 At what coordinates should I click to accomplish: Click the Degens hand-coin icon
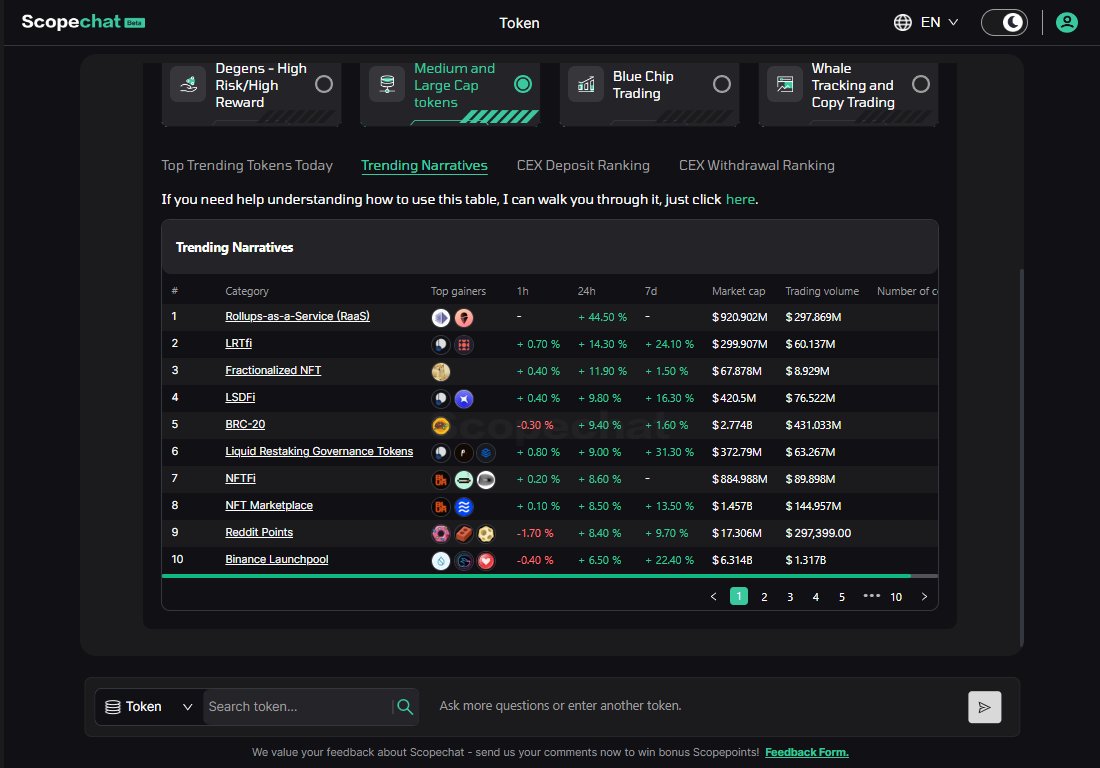(x=188, y=84)
